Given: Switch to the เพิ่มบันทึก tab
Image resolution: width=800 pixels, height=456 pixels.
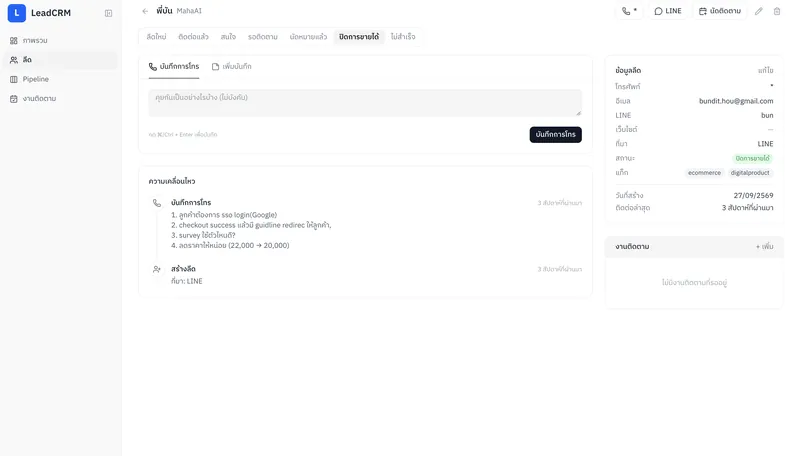Looking at the screenshot, I should click(232, 66).
